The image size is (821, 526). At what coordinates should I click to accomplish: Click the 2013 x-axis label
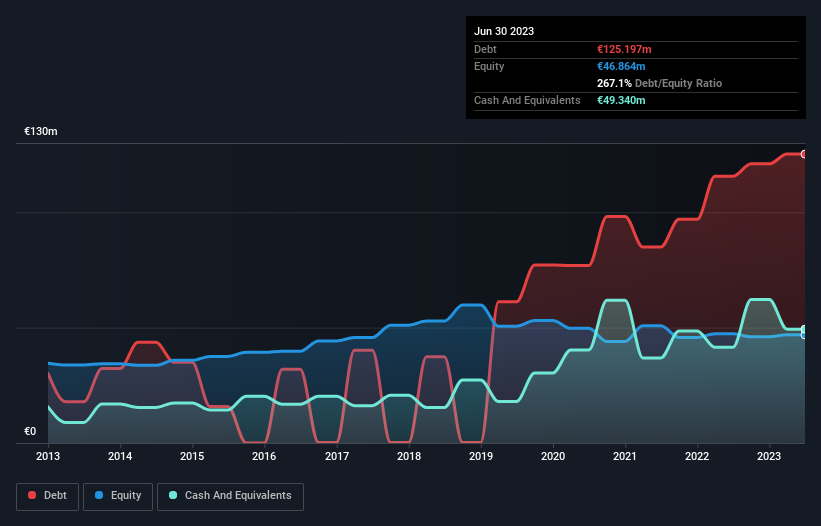pos(48,456)
